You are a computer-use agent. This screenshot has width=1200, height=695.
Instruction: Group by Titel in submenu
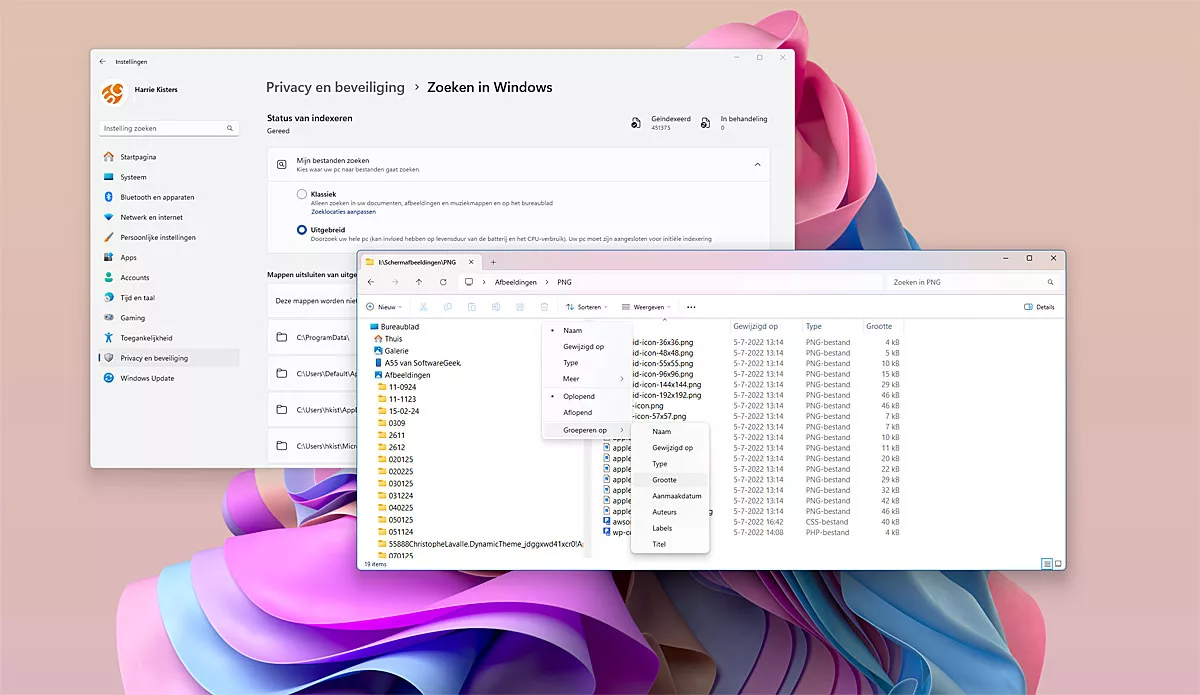coord(670,544)
